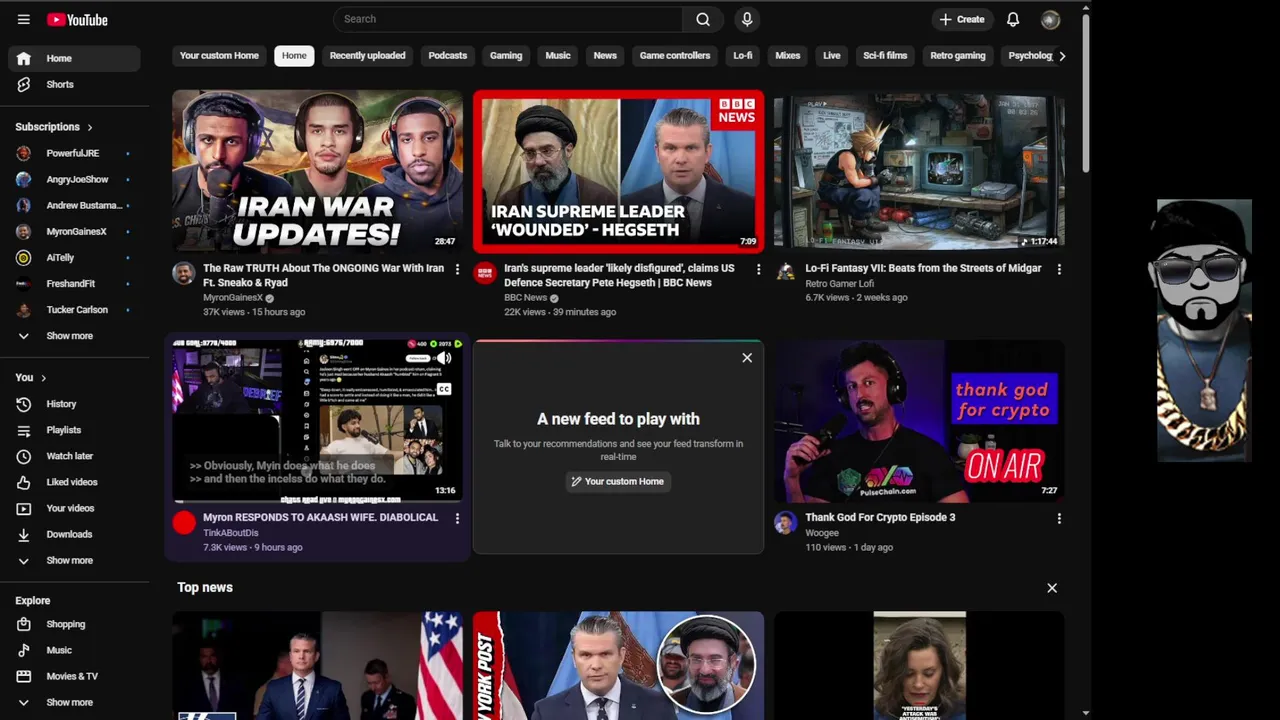1280x720 pixels.
Task: Open Watch later list
Action: (x=74, y=456)
